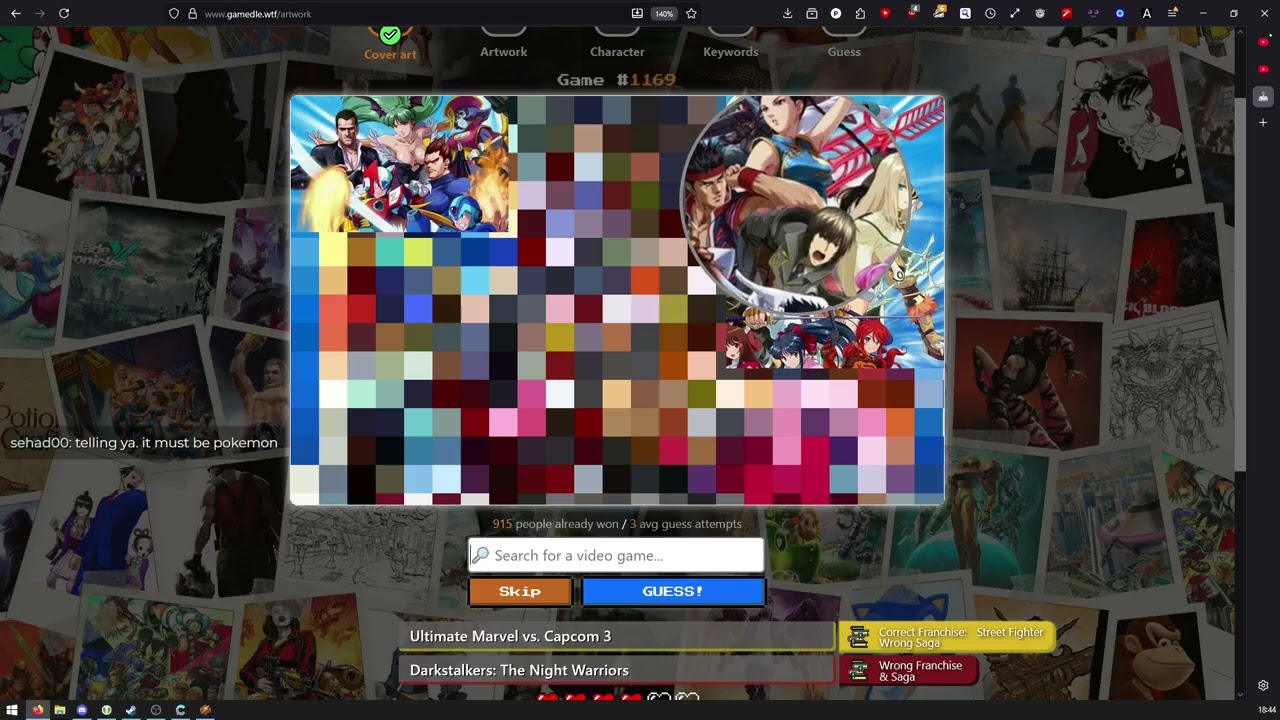Open the Artwork step tab
This screenshot has width=1280, height=720.
coord(503,52)
